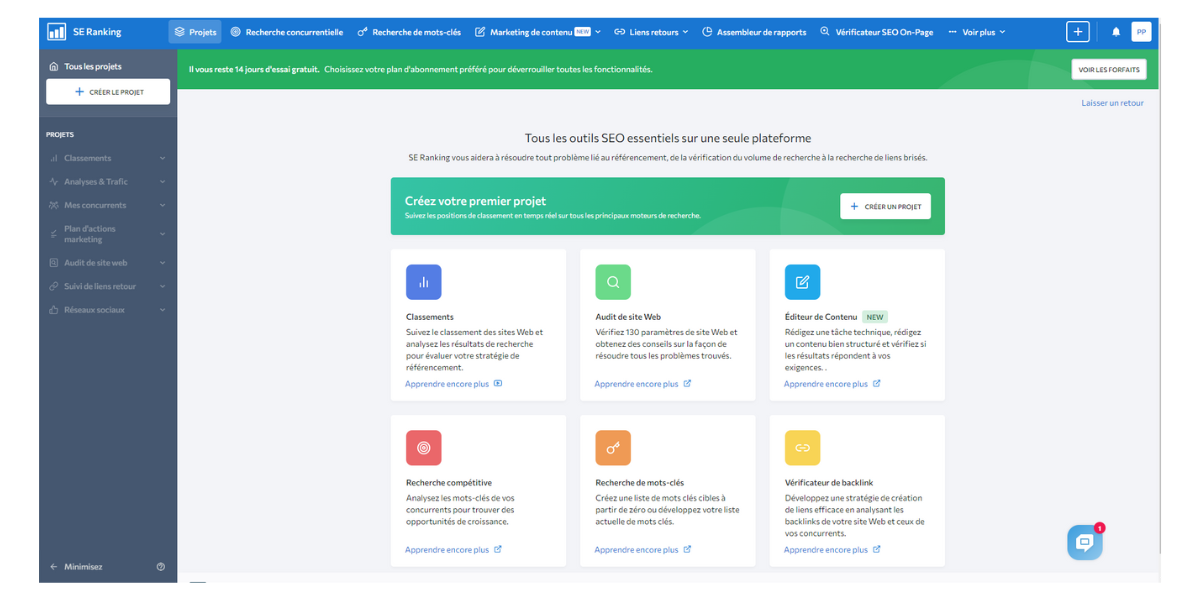The height and width of the screenshot is (600, 1200).
Task: Open Vérificateur SEO On-Page menu item
Action: point(876,32)
